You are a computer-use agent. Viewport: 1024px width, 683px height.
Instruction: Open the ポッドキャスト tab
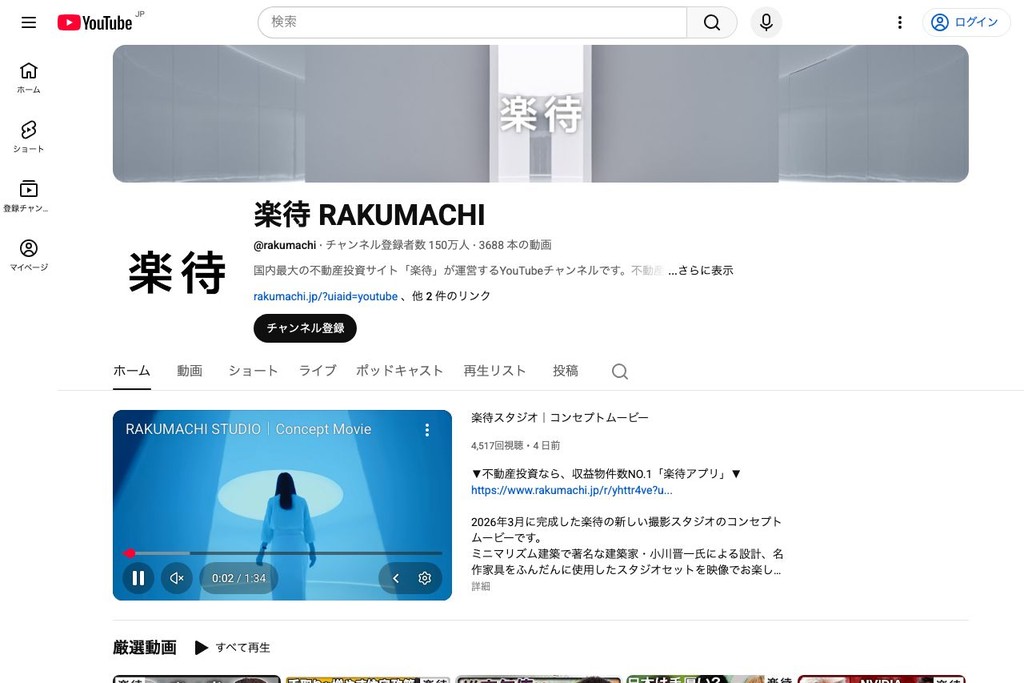[x=399, y=371]
